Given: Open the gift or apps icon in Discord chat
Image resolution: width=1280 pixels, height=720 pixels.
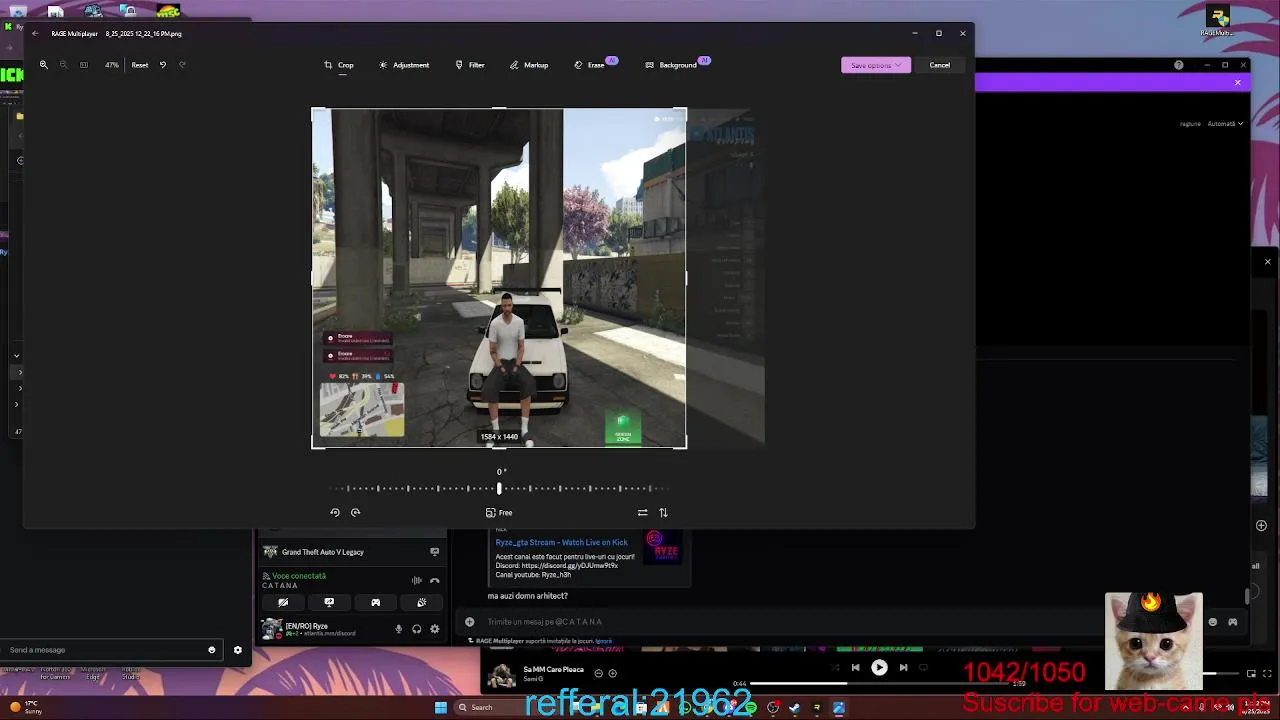Looking at the screenshot, I should (x=1232, y=622).
